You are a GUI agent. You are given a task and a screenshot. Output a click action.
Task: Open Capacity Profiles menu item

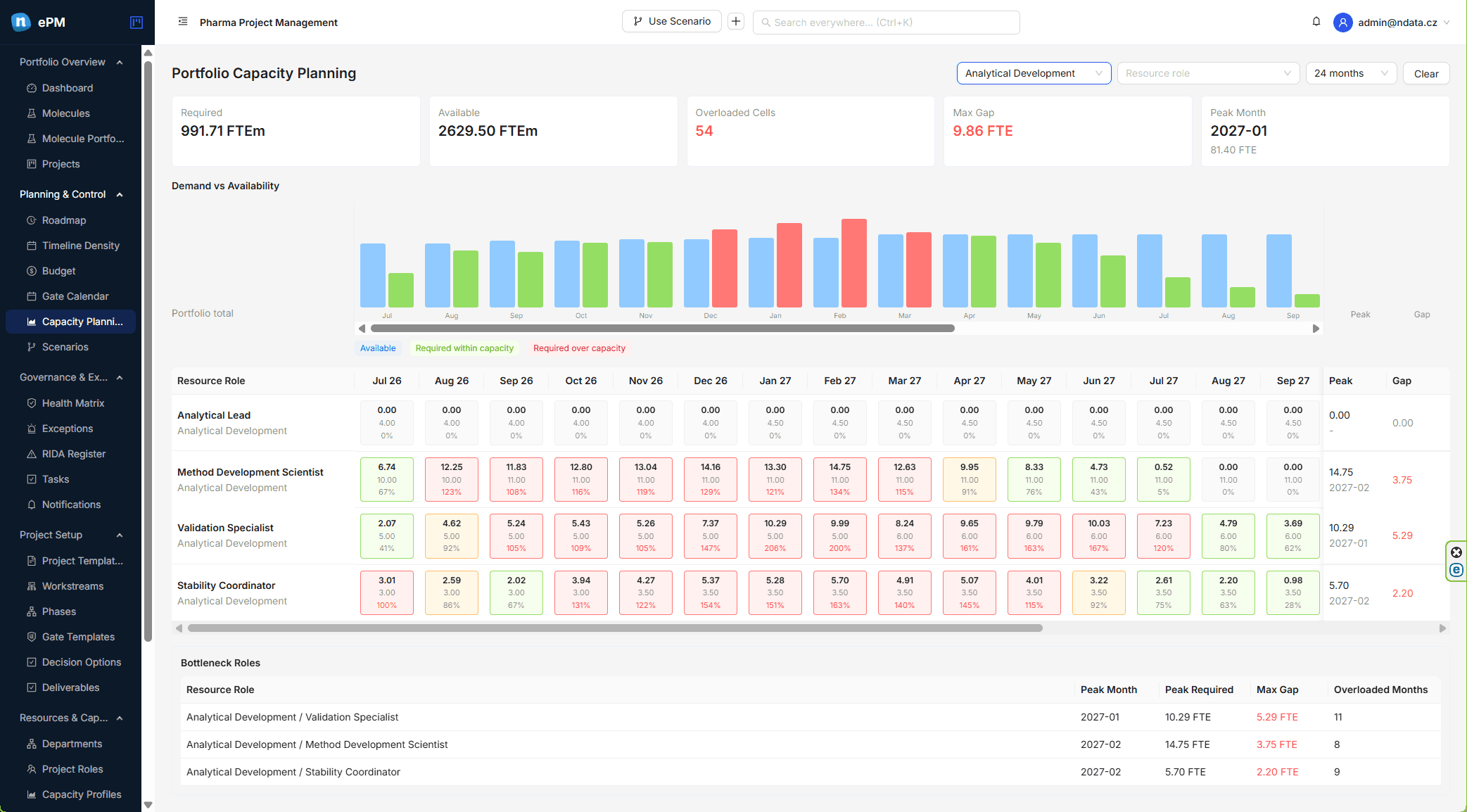pos(70,794)
